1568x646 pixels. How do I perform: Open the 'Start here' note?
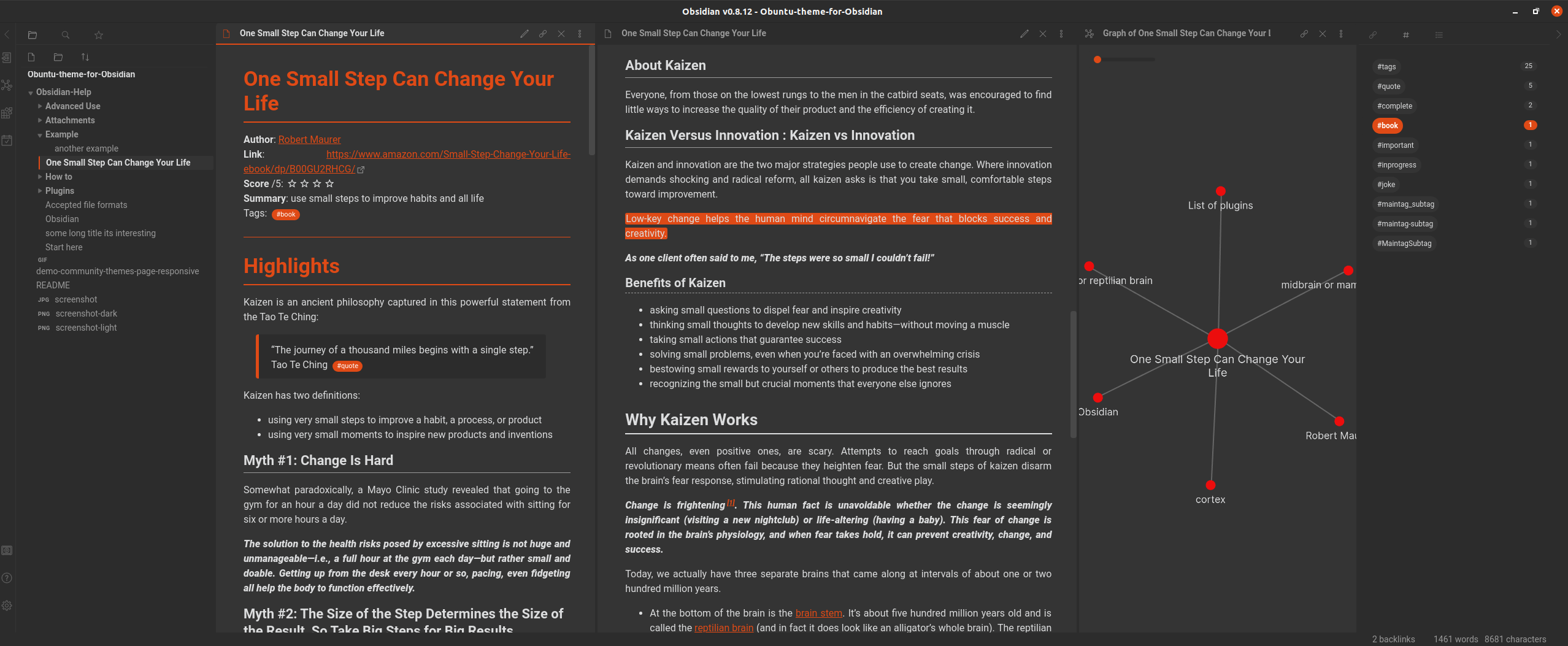[x=64, y=247]
